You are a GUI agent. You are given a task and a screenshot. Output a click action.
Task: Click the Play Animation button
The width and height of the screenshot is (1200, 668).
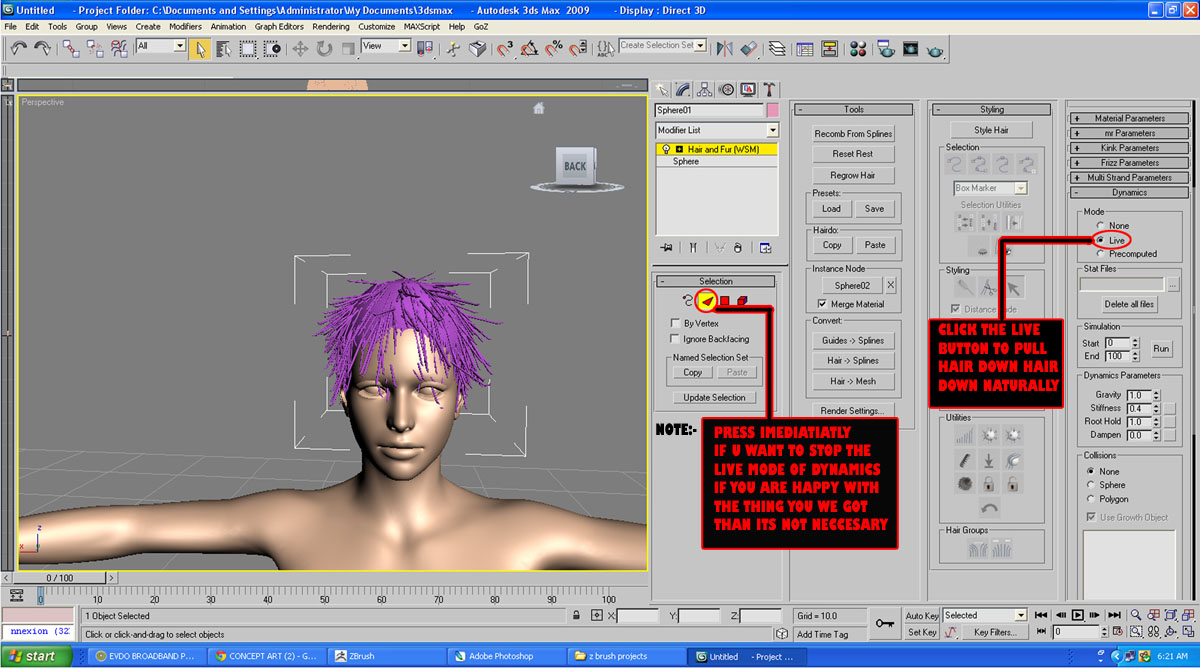coord(1078,615)
